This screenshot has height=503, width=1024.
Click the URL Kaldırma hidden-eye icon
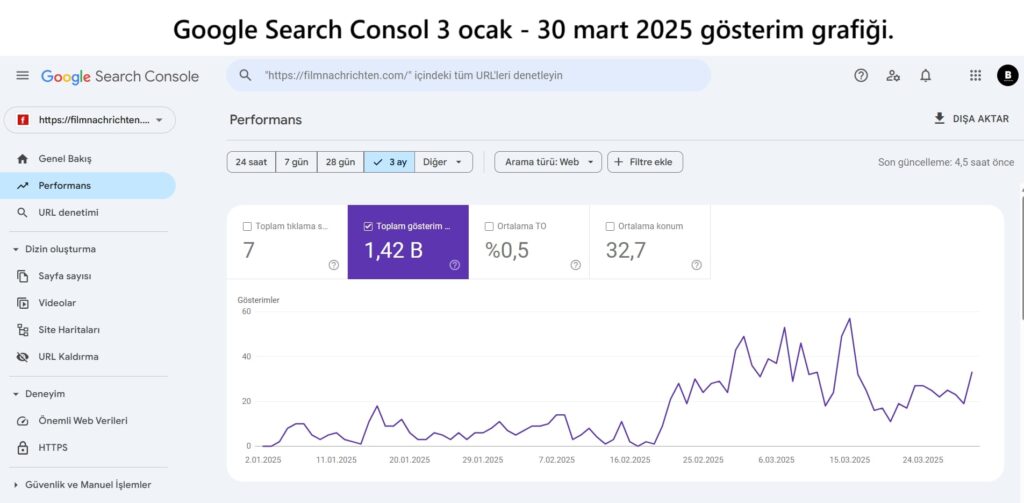pyautogui.click(x=23, y=357)
